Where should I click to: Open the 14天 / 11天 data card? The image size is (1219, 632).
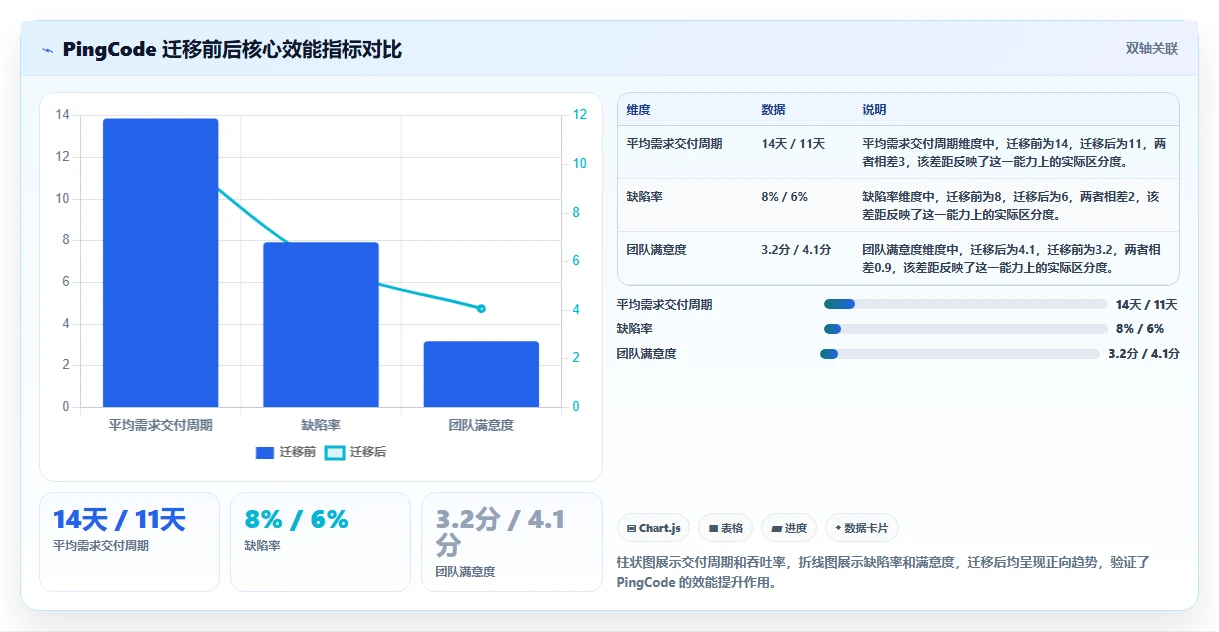point(129,542)
